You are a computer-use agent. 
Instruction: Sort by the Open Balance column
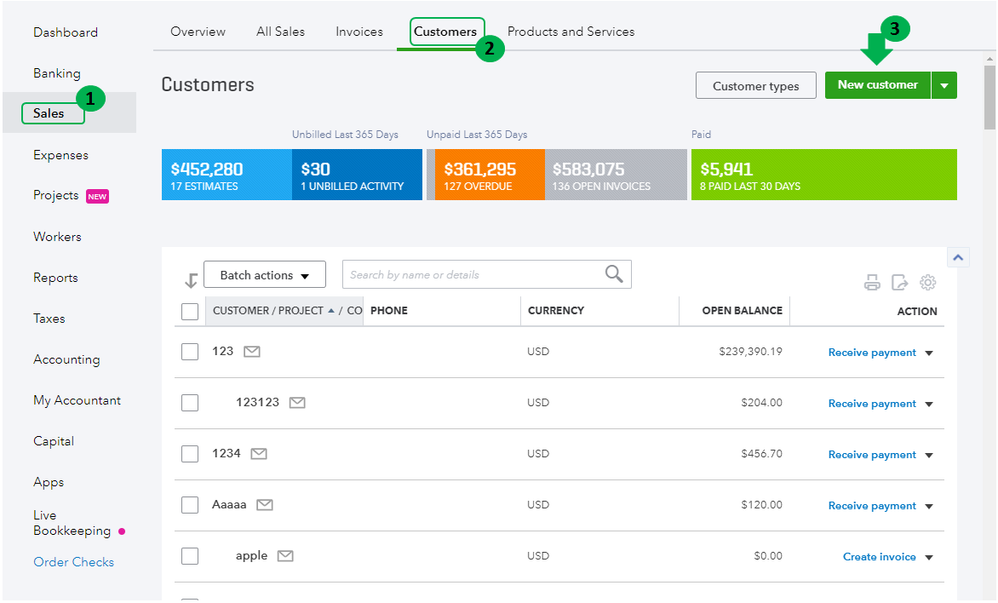click(742, 311)
